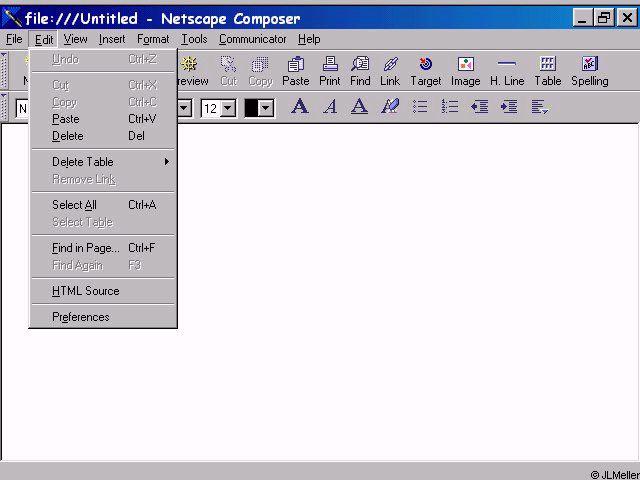Open the font size 12 dropdown arrow
This screenshot has width=640, height=480.
pos(229,108)
